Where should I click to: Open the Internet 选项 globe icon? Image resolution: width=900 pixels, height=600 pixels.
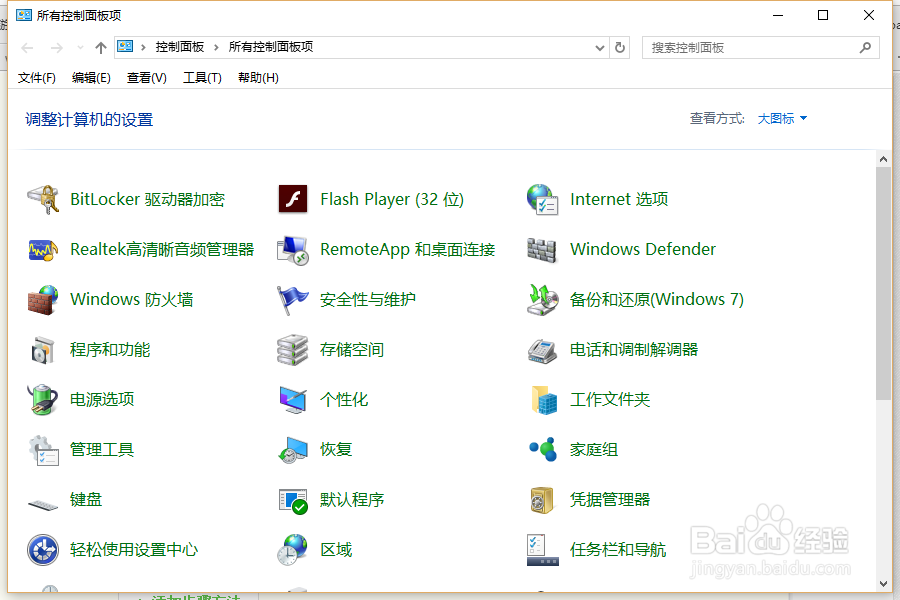[542, 199]
